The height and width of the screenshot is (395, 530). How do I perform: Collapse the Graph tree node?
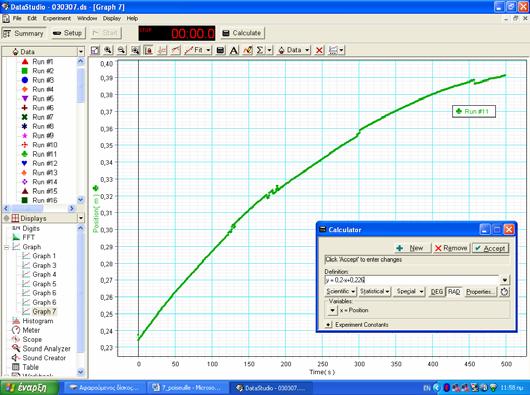point(6,247)
